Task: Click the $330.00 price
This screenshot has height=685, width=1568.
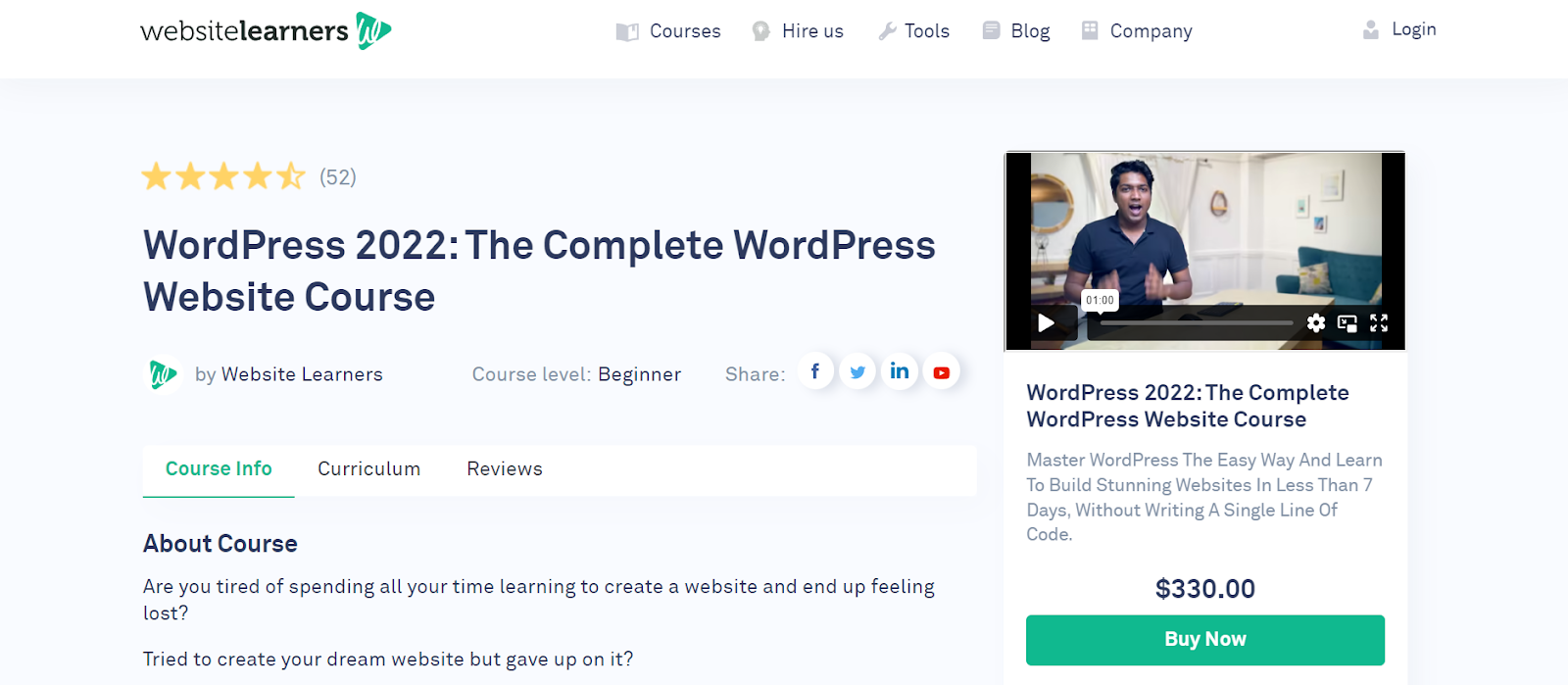Action: click(1205, 589)
